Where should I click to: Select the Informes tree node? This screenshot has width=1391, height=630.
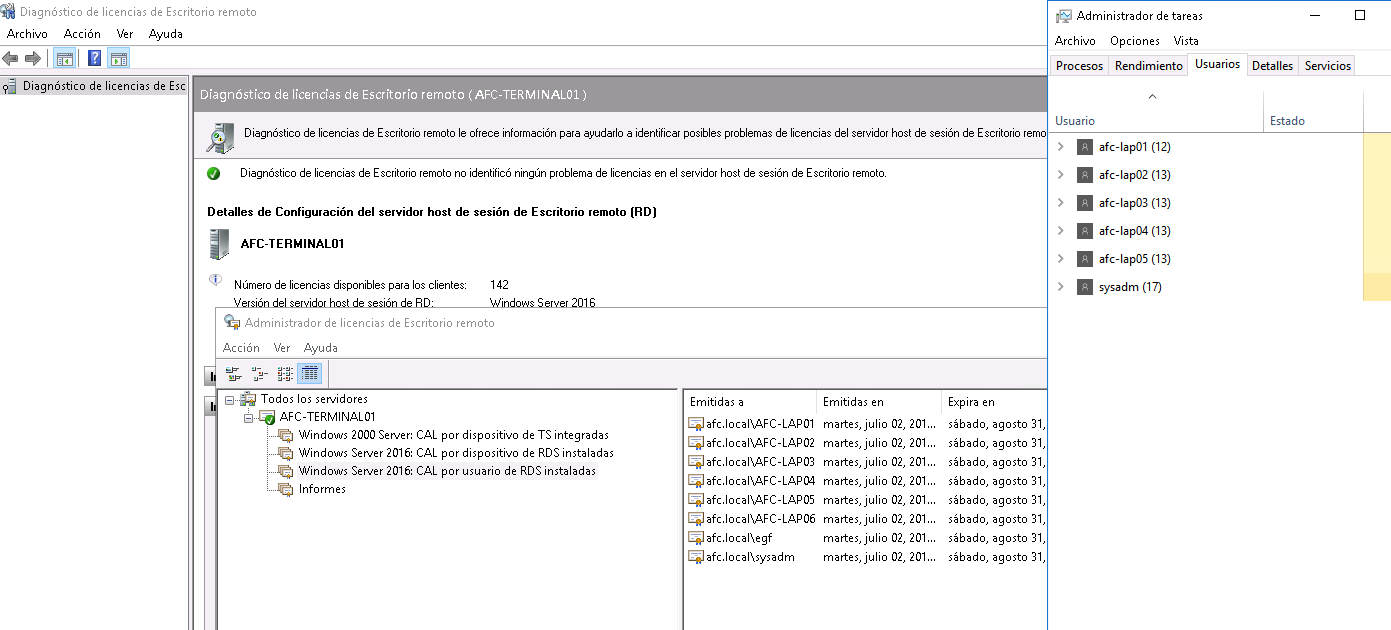click(322, 489)
